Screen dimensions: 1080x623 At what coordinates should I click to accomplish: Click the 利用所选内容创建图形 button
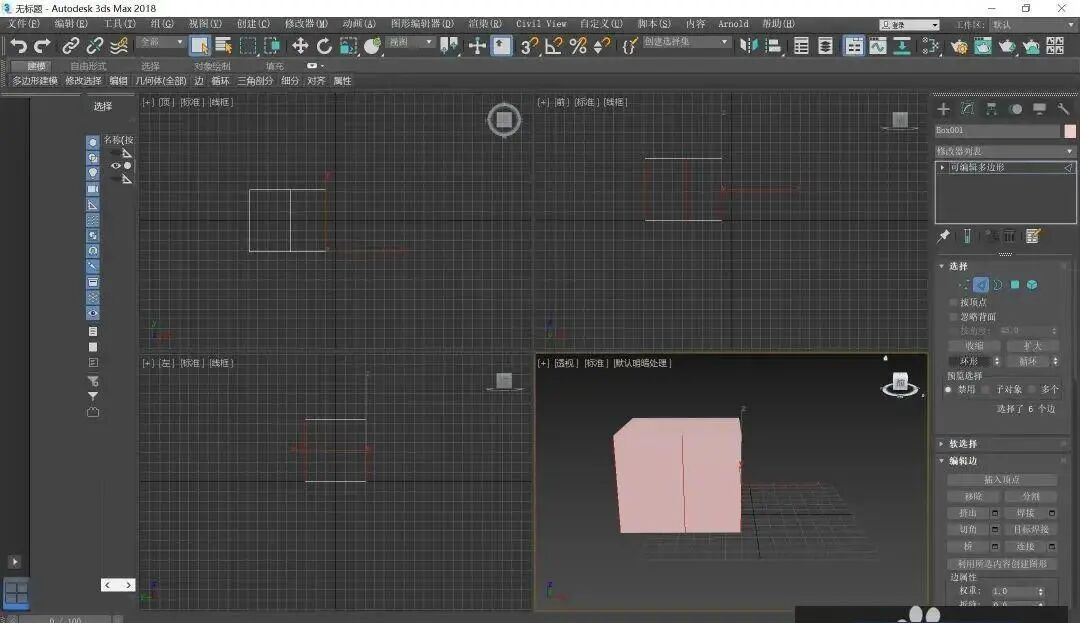(x=1001, y=563)
